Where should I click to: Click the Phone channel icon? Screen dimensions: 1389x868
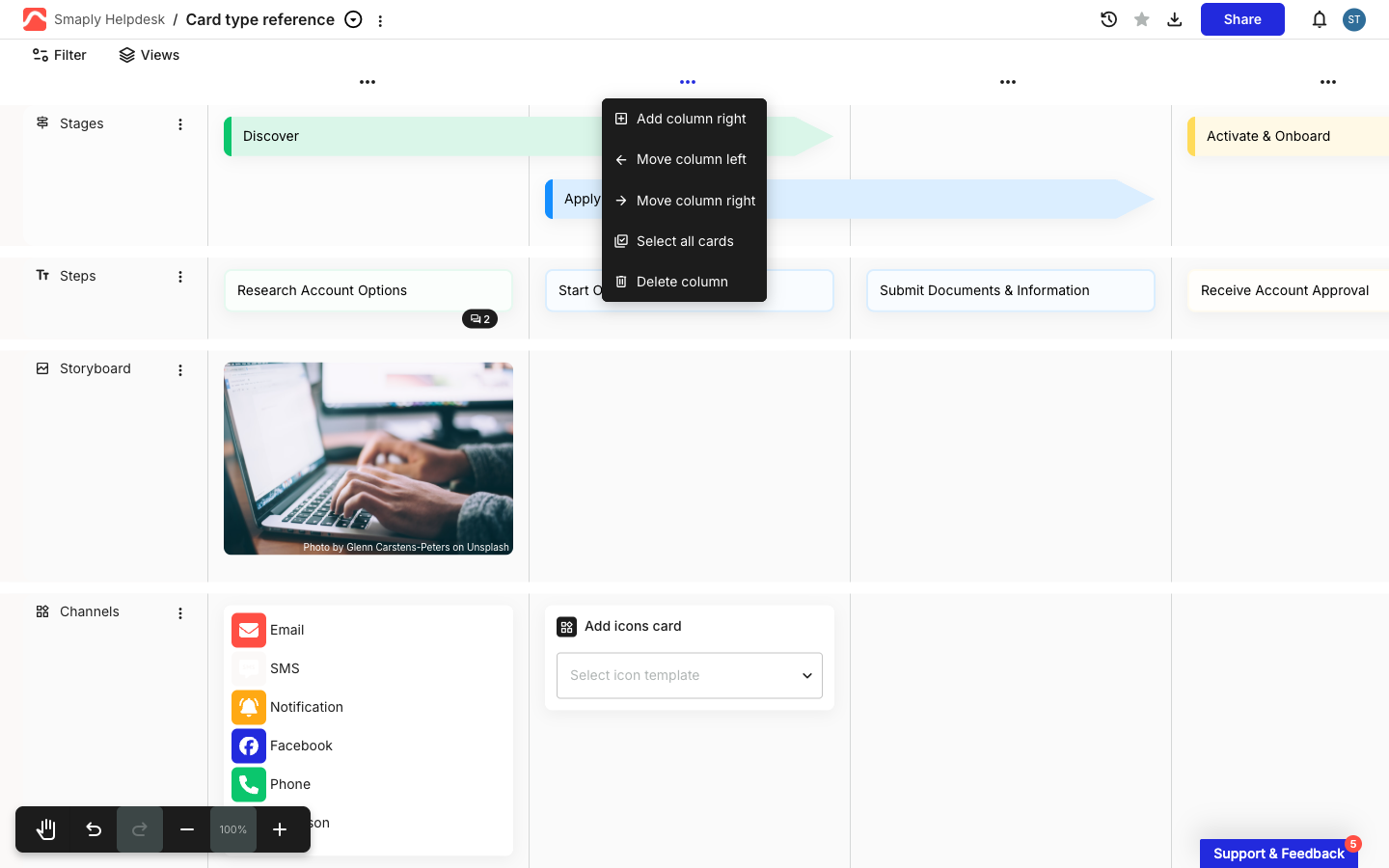[x=249, y=784]
